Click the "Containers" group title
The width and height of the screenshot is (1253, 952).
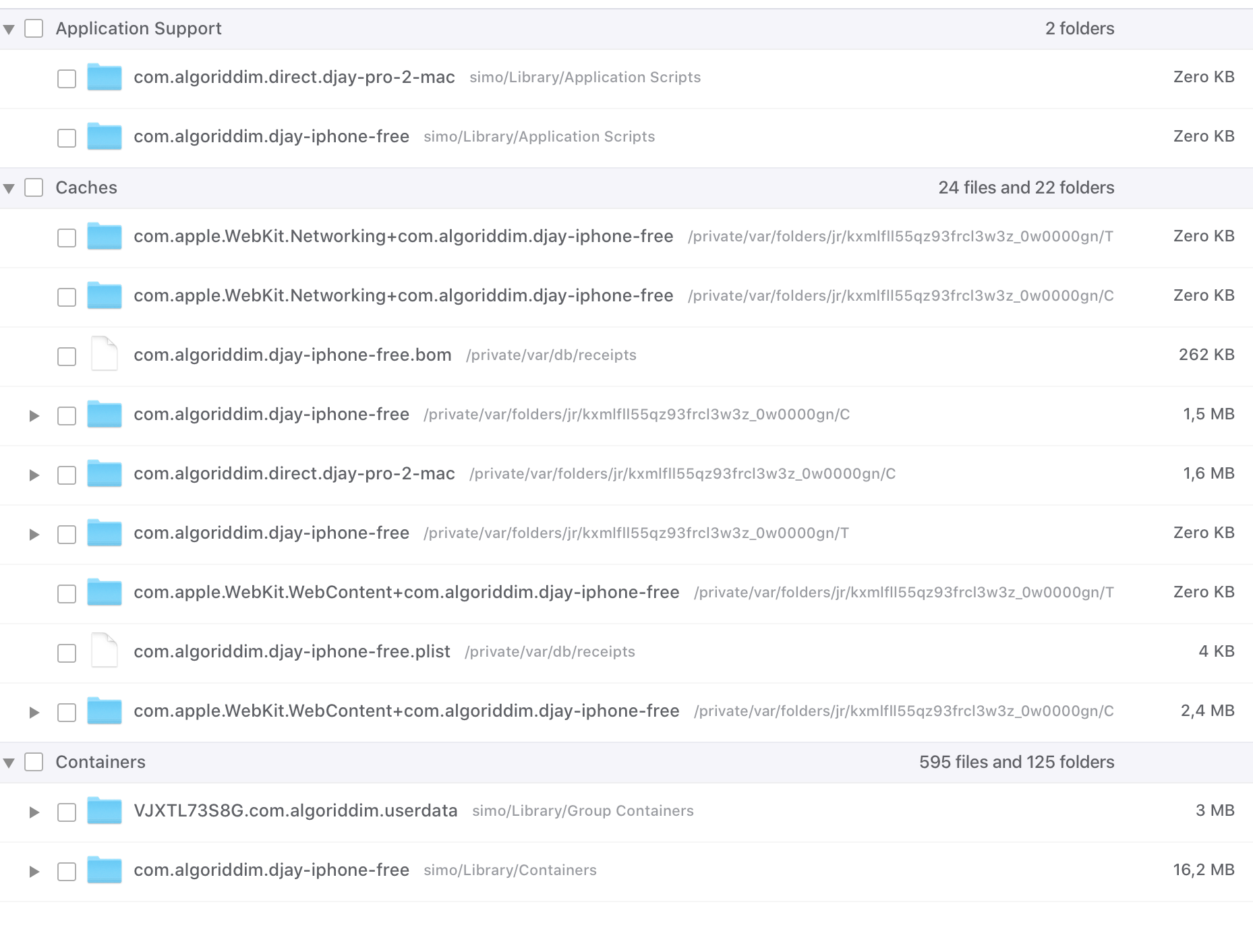pyautogui.click(x=100, y=762)
